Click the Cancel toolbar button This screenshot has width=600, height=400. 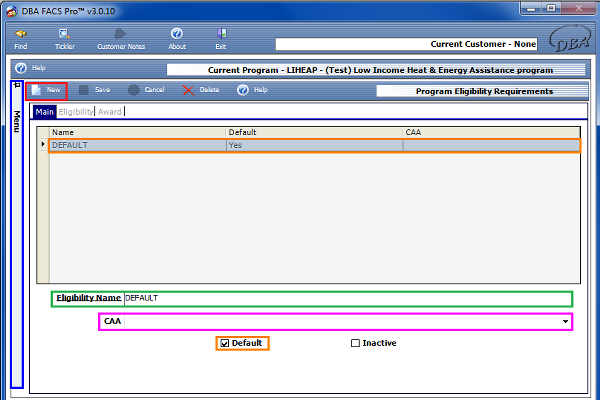click(146, 90)
